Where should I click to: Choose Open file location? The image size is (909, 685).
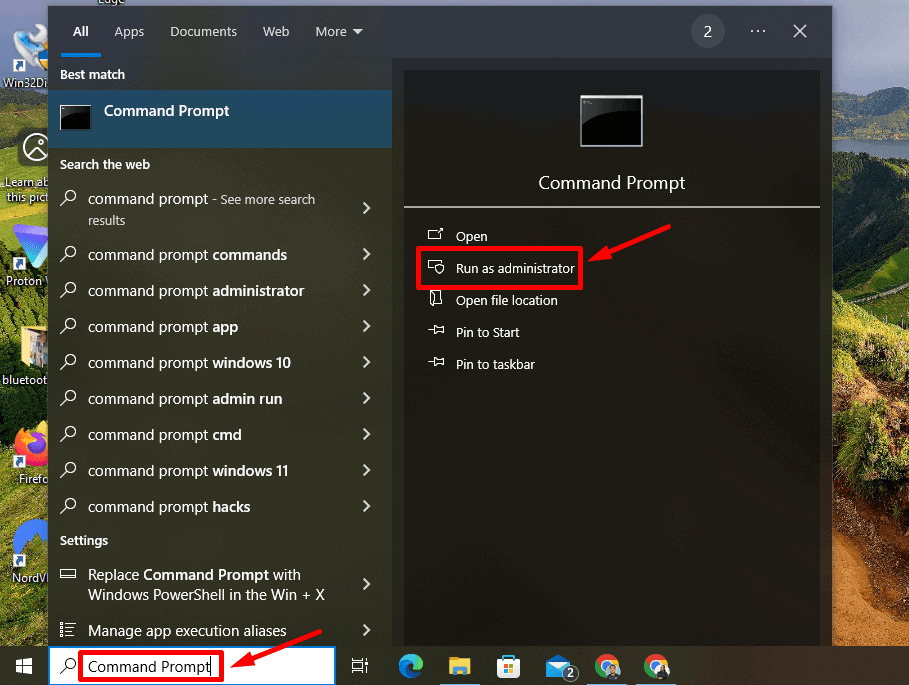(507, 300)
